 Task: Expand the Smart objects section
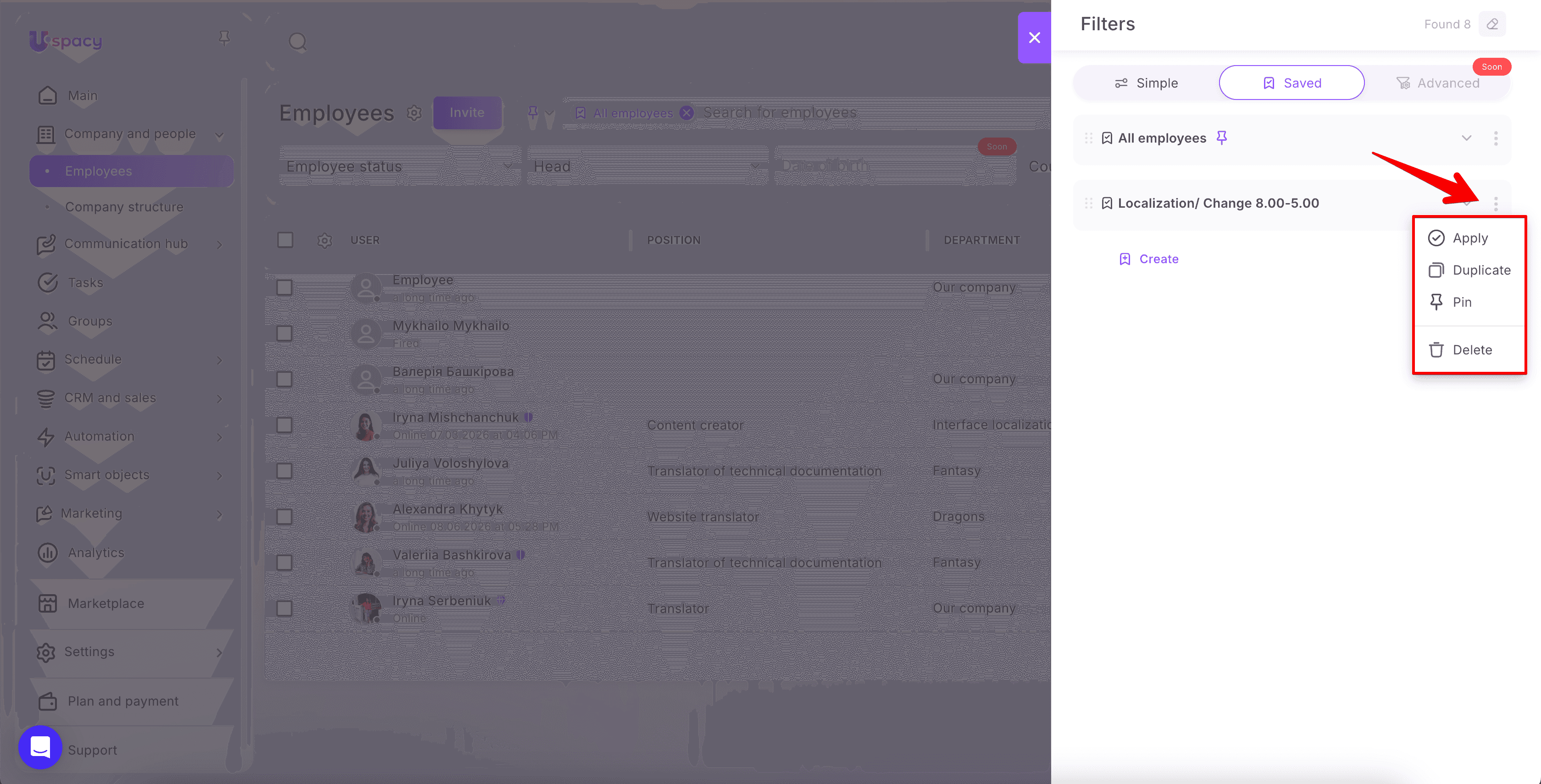click(x=220, y=476)
